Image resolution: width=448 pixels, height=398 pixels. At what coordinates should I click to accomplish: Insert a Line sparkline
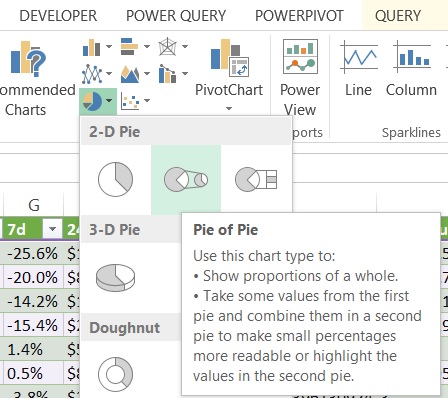coord(358,69)
